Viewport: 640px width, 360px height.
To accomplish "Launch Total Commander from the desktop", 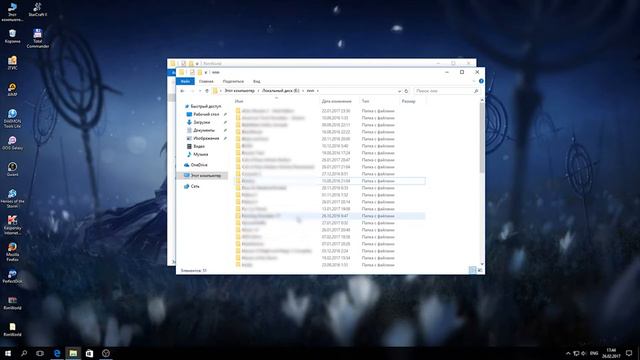I will coord(38,38).
